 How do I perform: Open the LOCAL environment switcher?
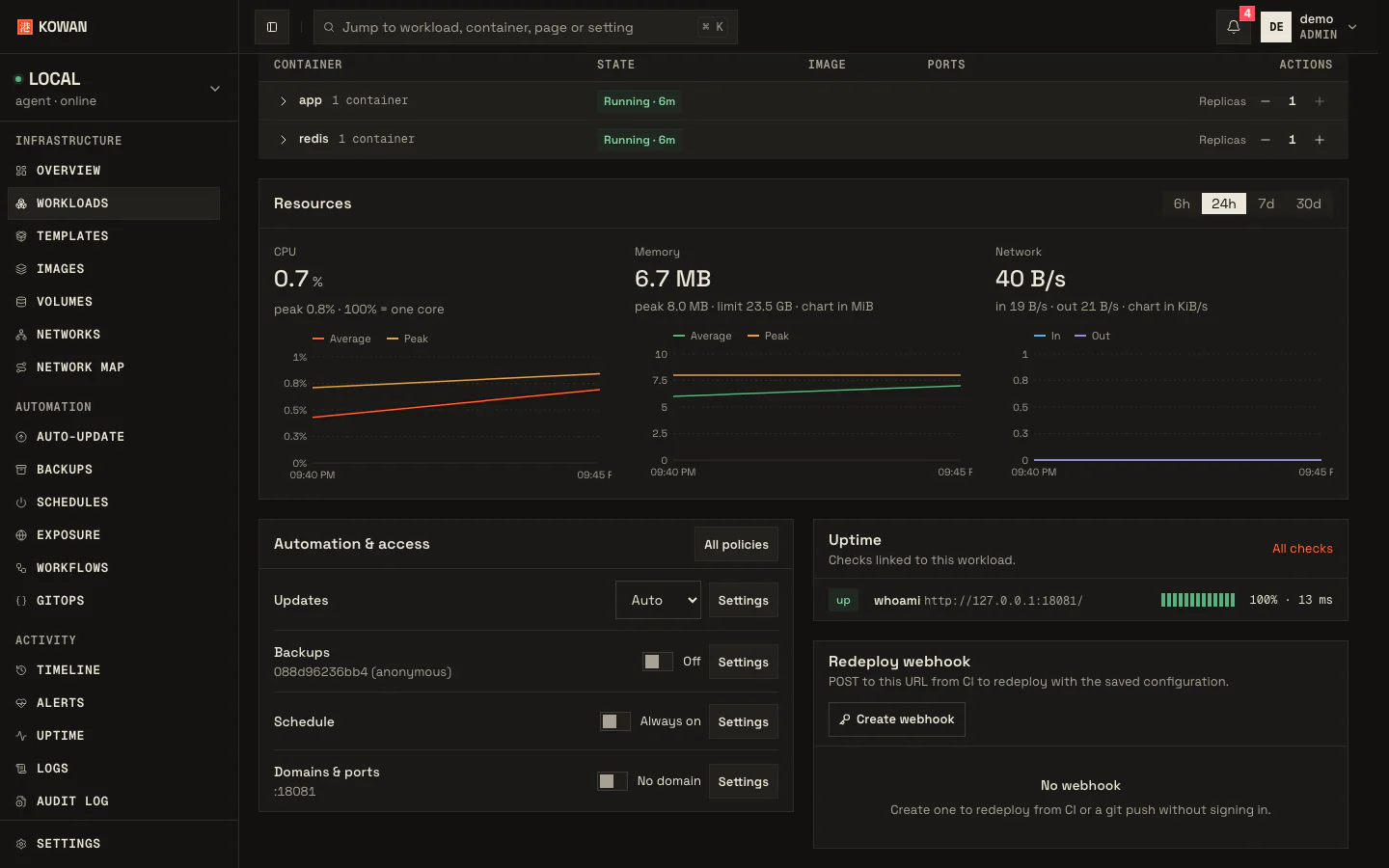119,89
